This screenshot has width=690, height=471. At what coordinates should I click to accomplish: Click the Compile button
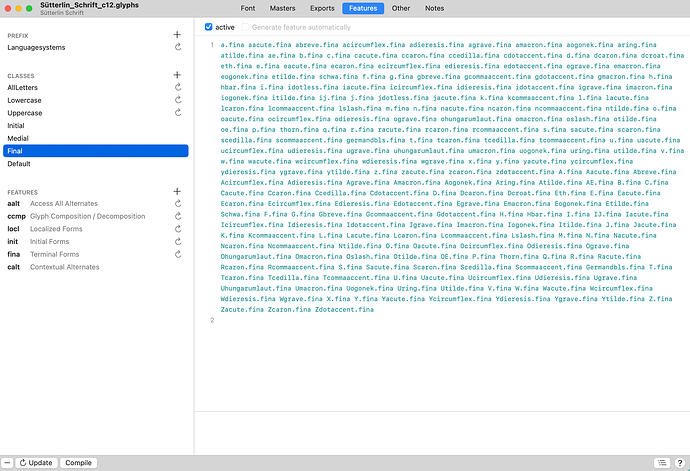78,463
